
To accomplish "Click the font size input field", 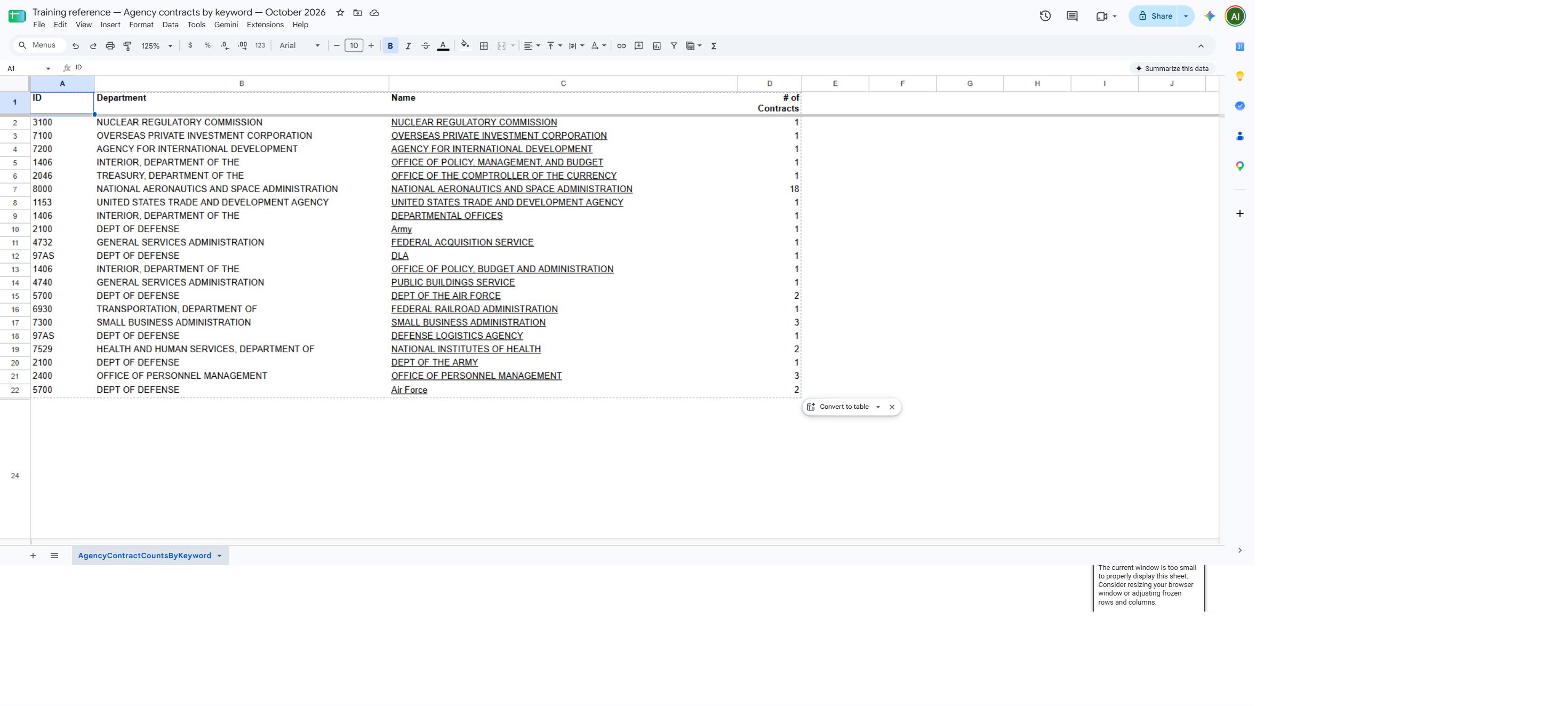I will coord(354,46).
